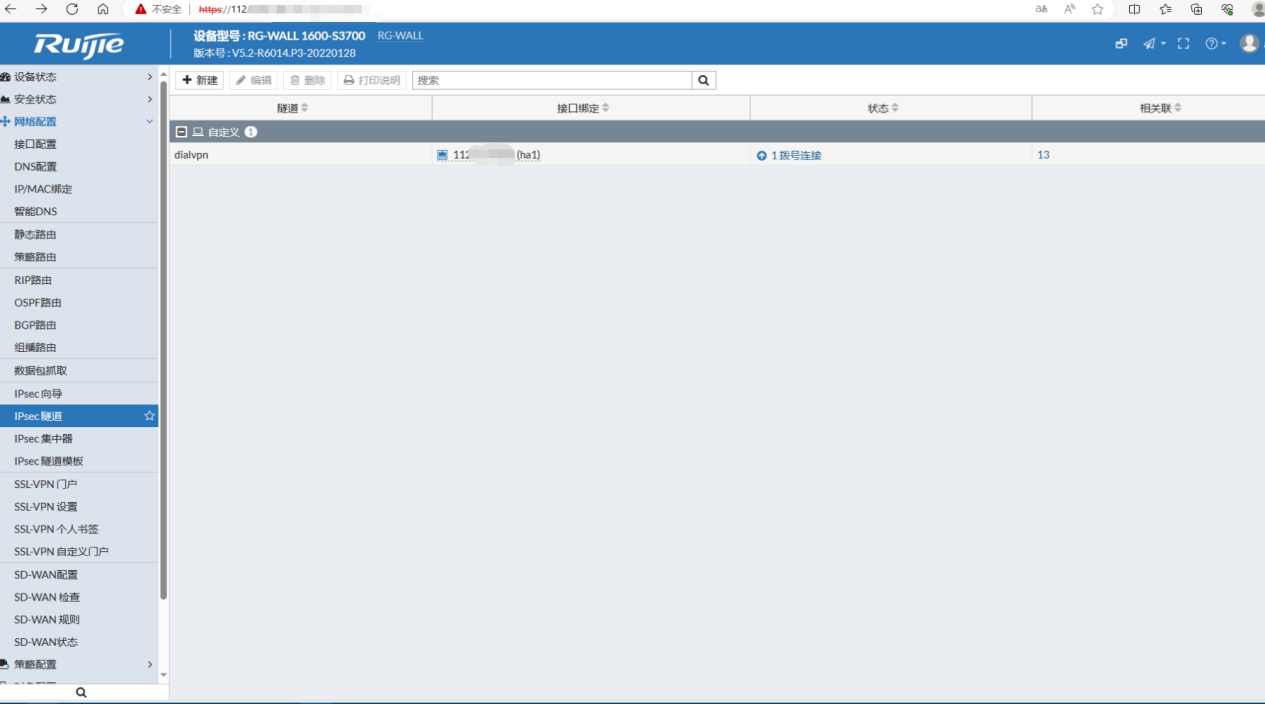Click the search magnifier button in toolbar
Viewport: 1265px width, 704px height.
coord(704,80)
